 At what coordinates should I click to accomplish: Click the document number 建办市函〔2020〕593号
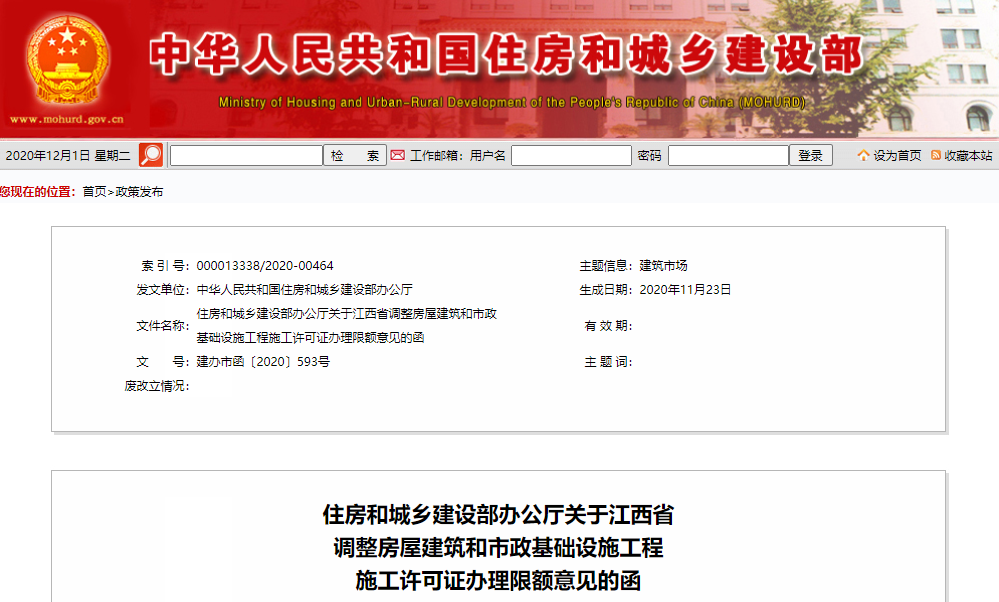[x=263, y=361]
